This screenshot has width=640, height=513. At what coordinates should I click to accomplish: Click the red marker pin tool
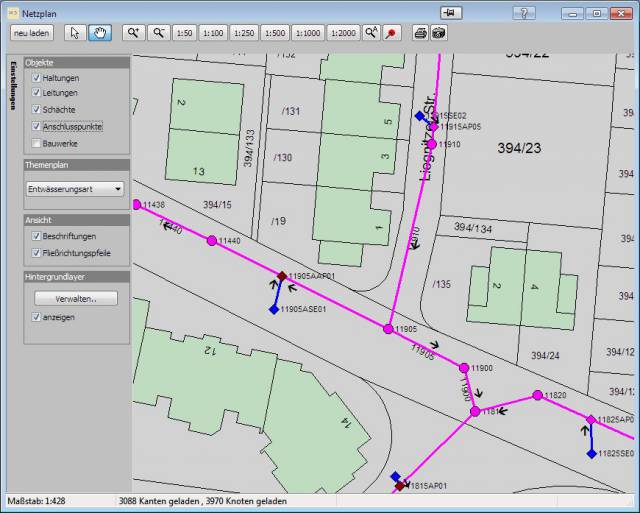pos(393,33)
